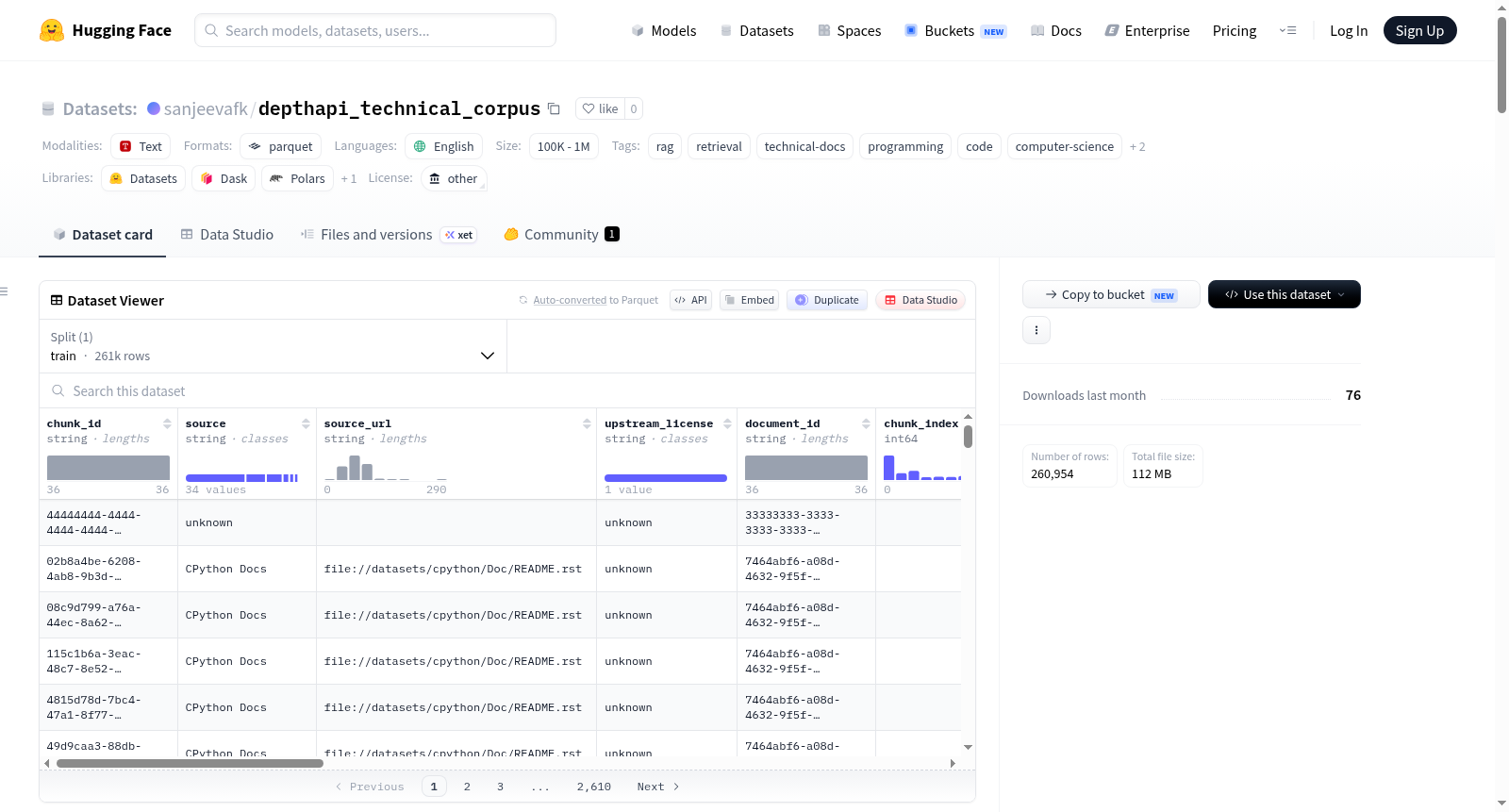Open the Data Studio tab
Image resolution: width=1509 pixels, height=812 pixels.
[x=227, y=235]
